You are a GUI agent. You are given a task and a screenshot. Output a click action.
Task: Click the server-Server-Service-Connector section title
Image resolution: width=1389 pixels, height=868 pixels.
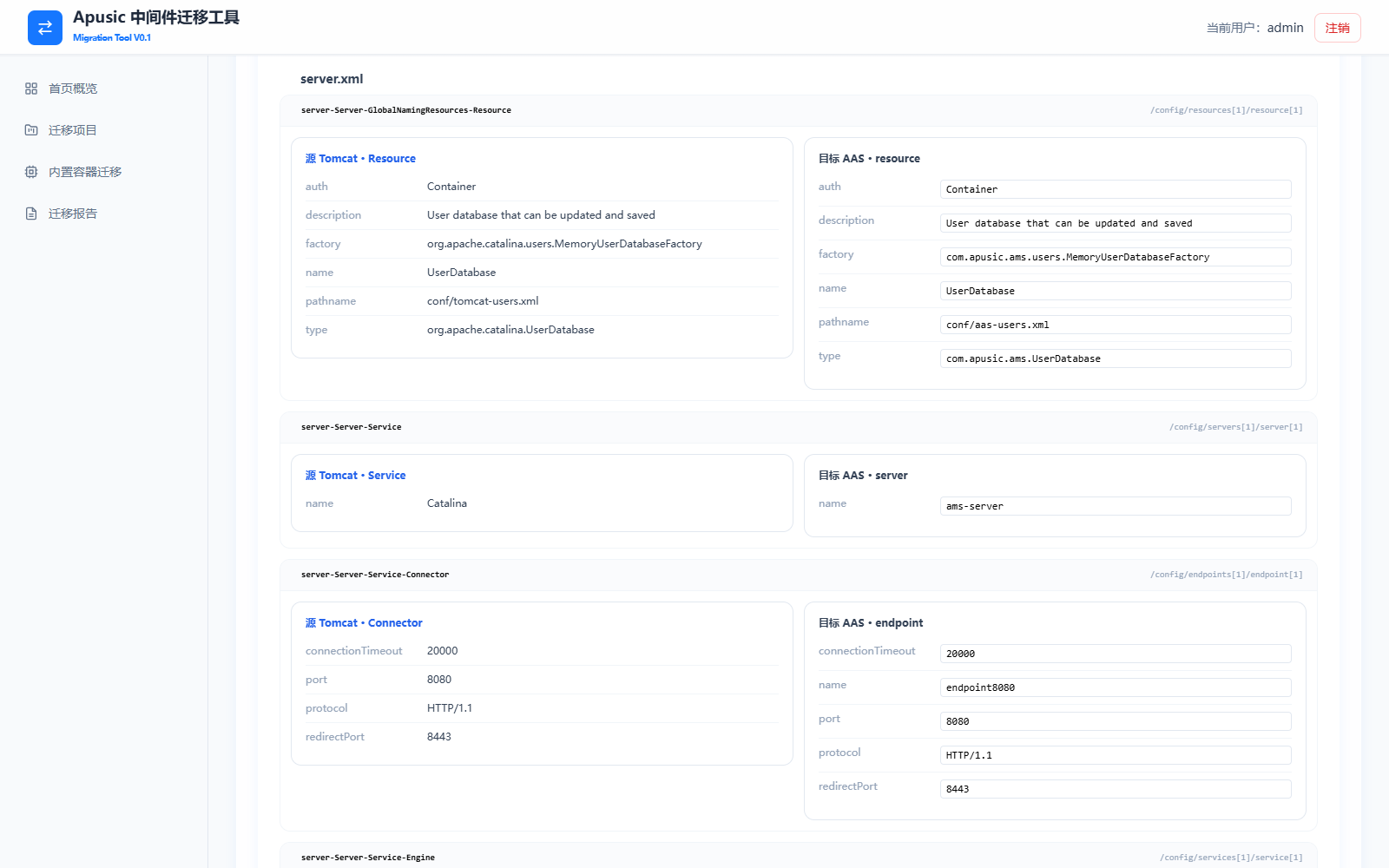(x=375, y=575)
